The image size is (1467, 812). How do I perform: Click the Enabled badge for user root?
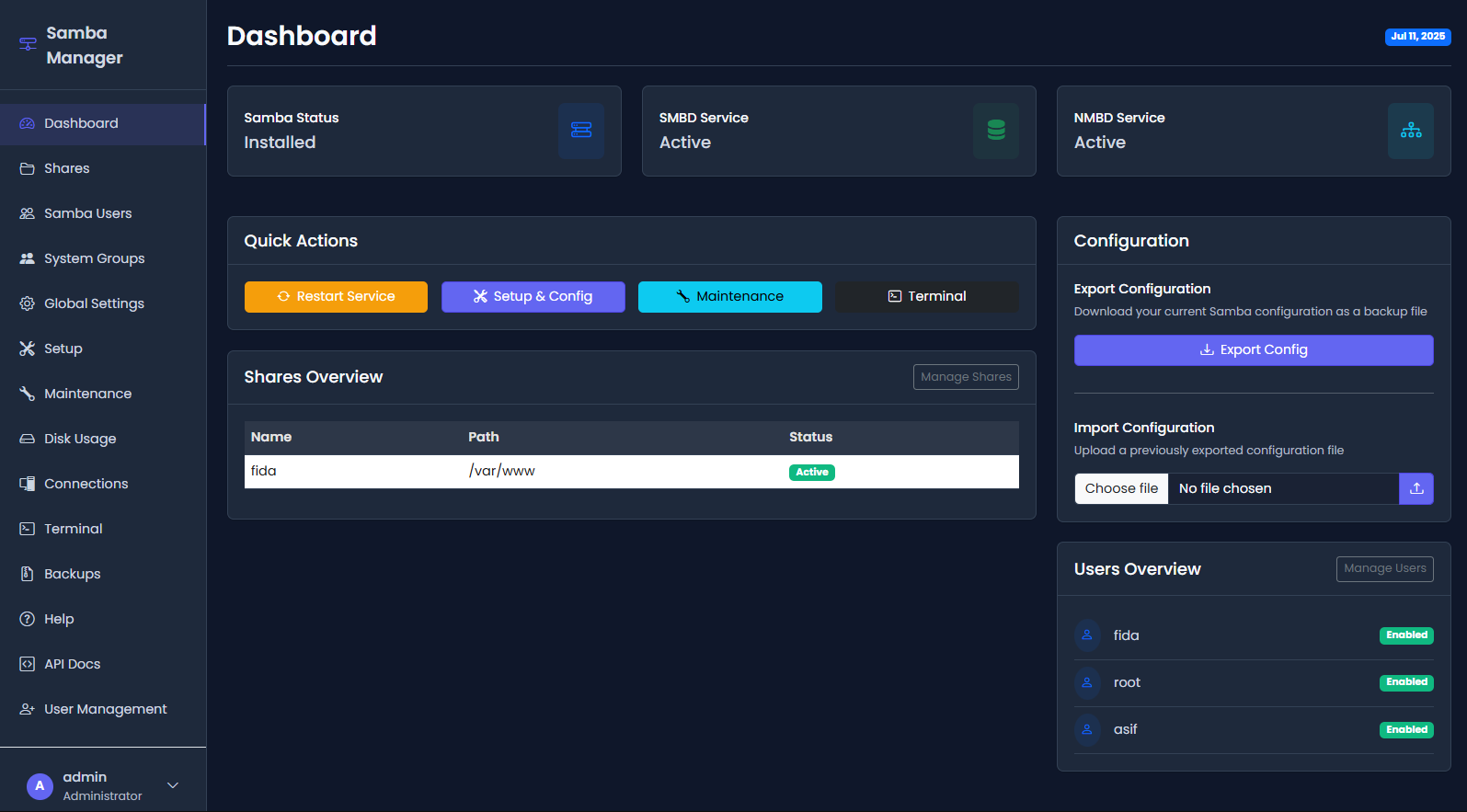click(1406, 682)
